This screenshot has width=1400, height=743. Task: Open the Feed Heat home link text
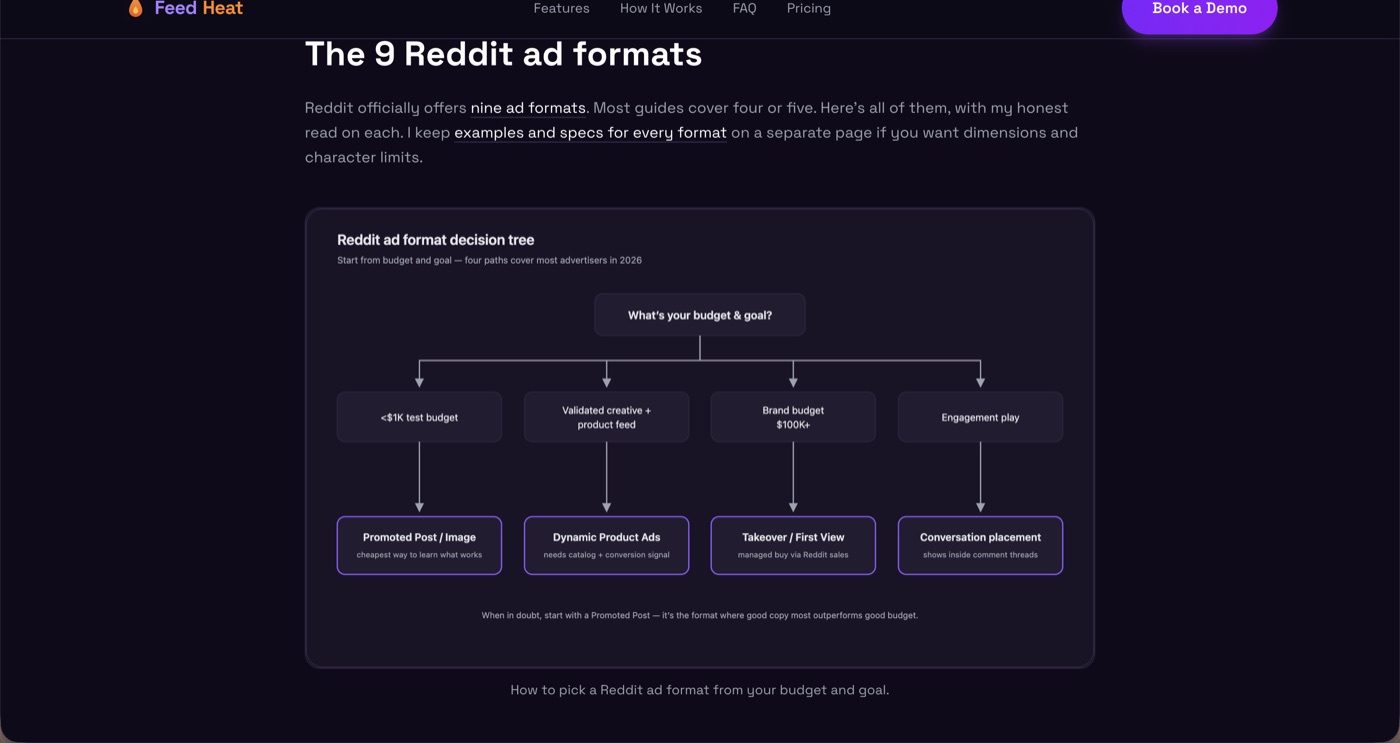(x=198, y=8)
